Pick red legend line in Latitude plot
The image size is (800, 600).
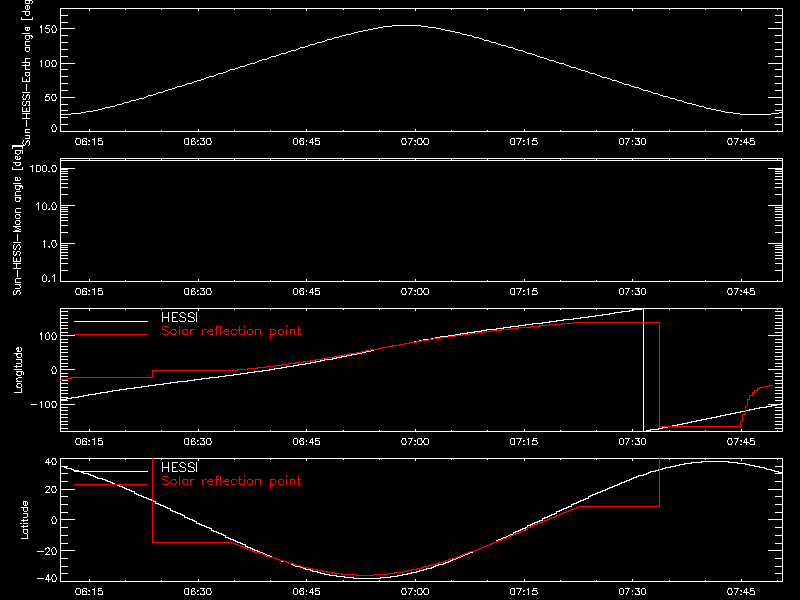pos(111,485)
